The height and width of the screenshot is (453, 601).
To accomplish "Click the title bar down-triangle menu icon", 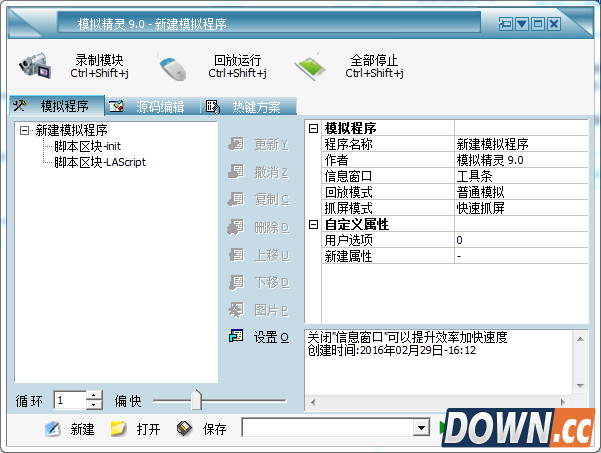I will [522, 24].
